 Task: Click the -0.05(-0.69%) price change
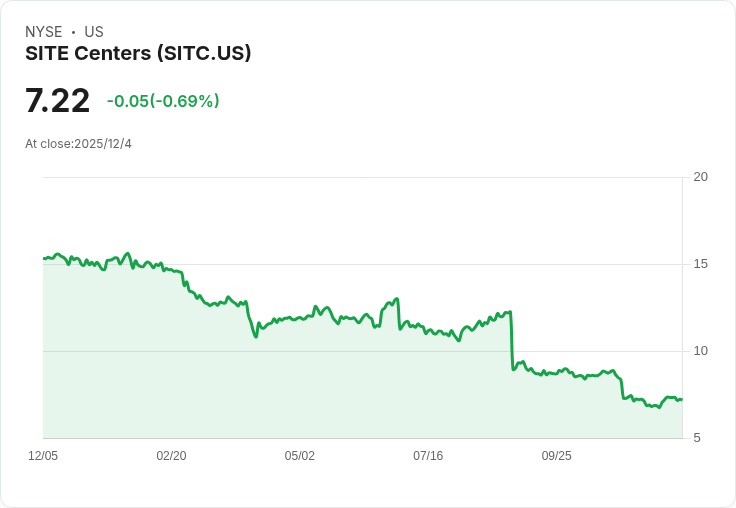[x=163, y=101]
